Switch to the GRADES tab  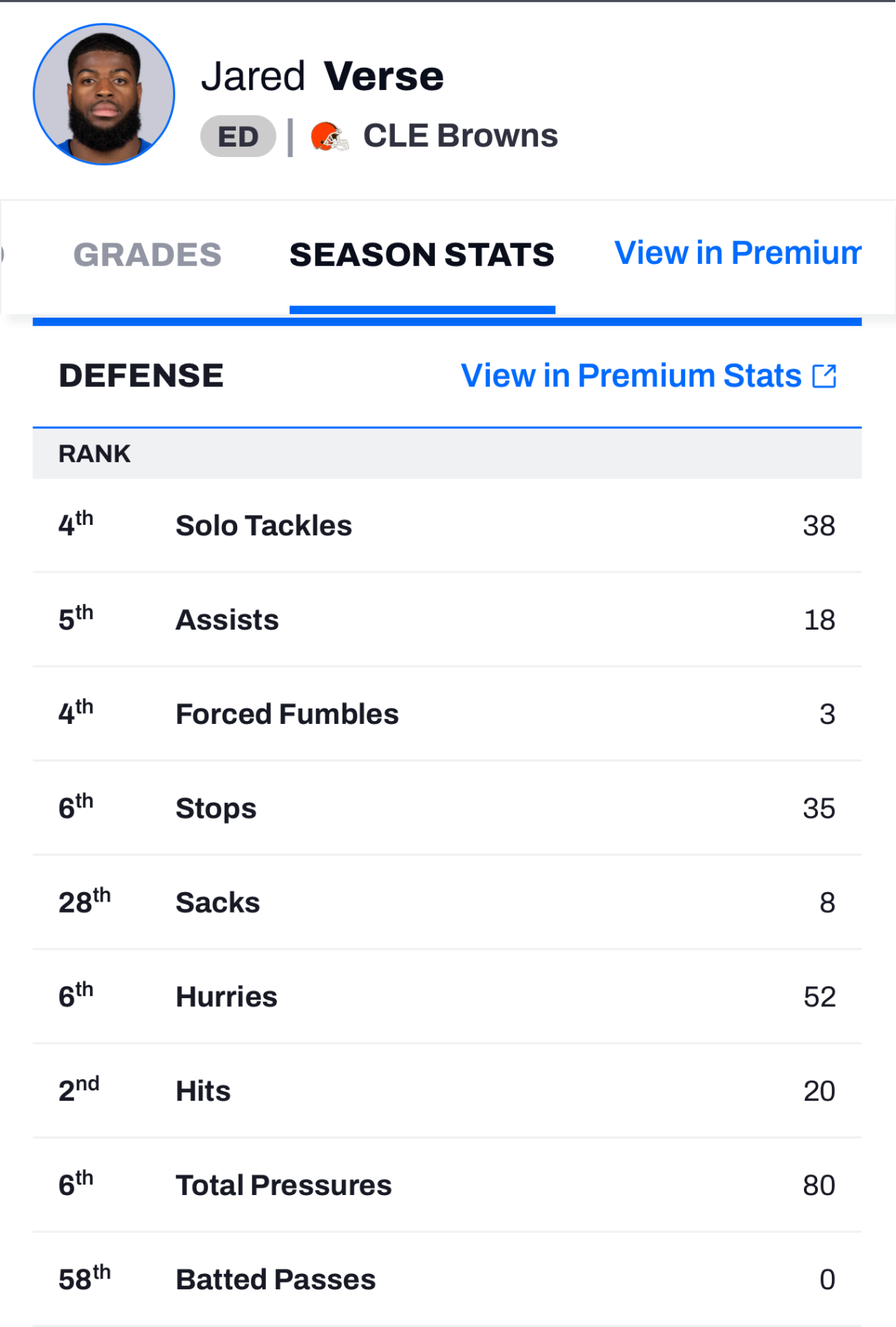point(147,255)
